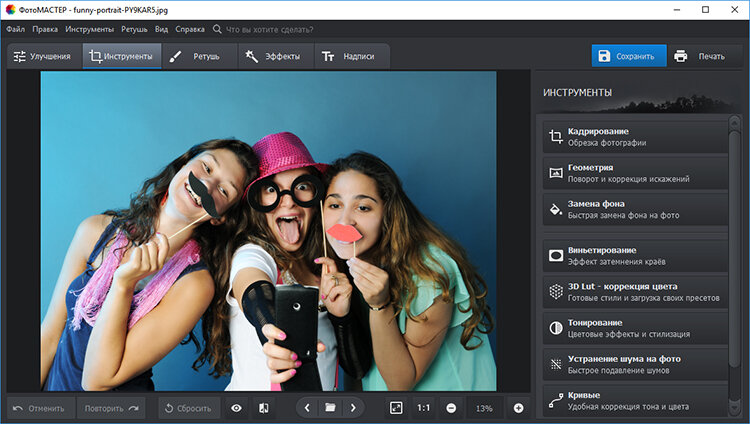Switch to the Ретушь tab
Image resolution: width=750 pixels, height=424 pixels.
click(x=198, y=57)
